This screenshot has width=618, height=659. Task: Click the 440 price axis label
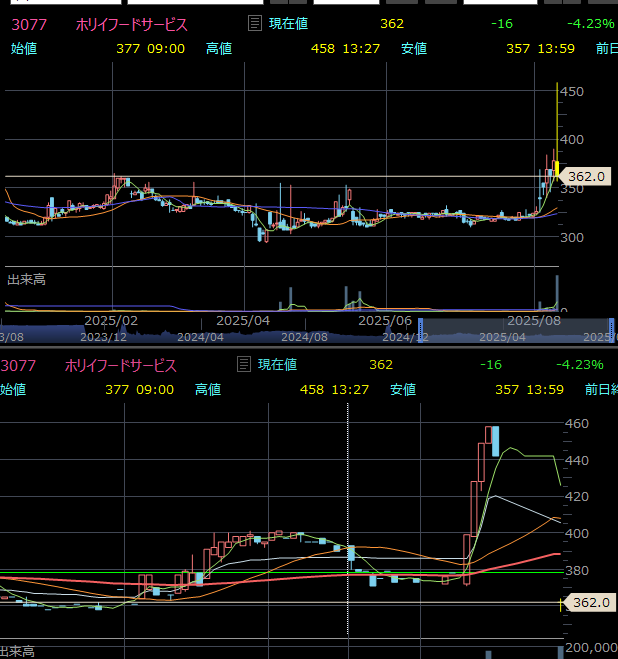[577, 460]
